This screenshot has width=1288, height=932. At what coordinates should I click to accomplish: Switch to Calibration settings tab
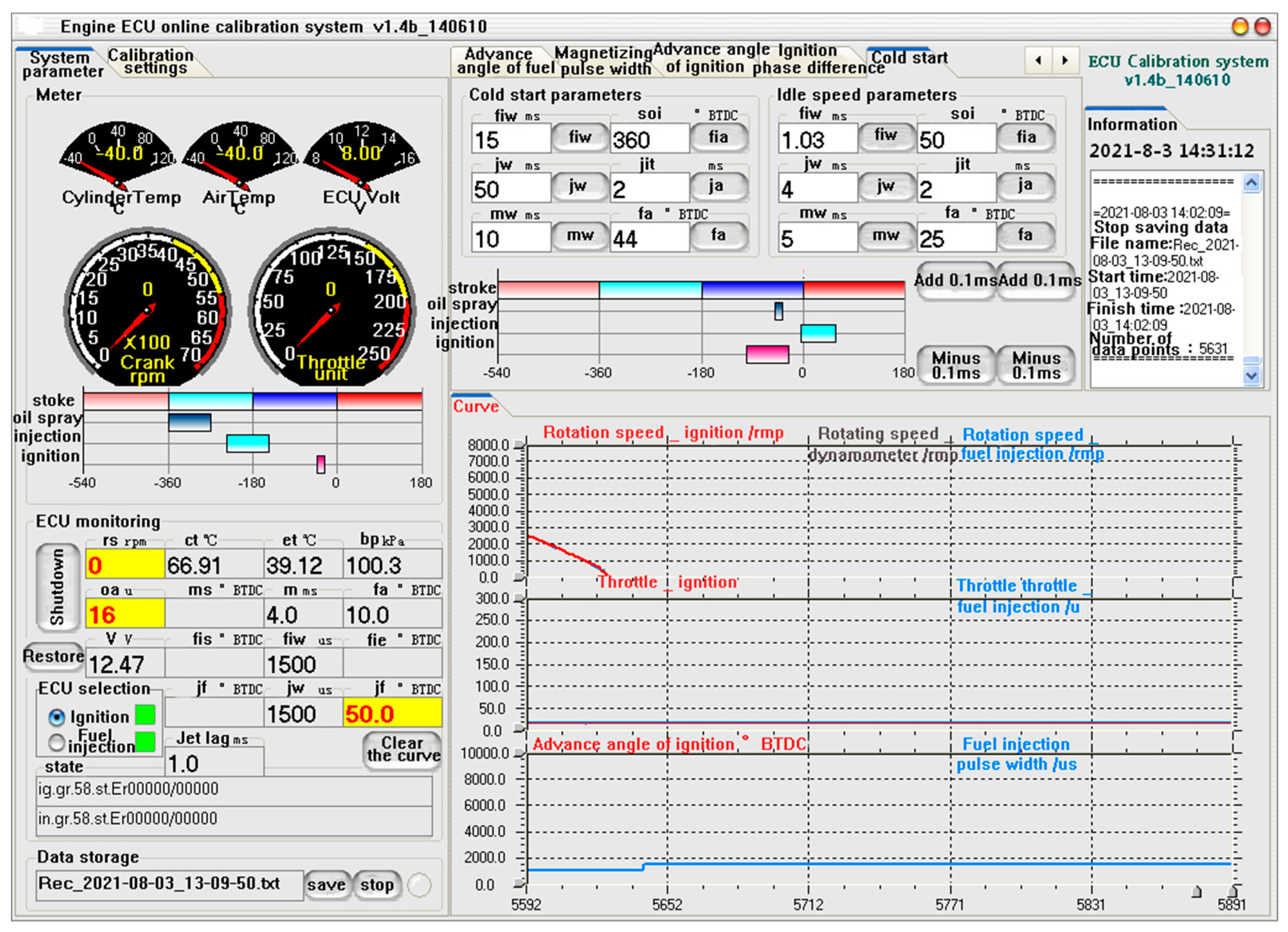coord(153,61)
